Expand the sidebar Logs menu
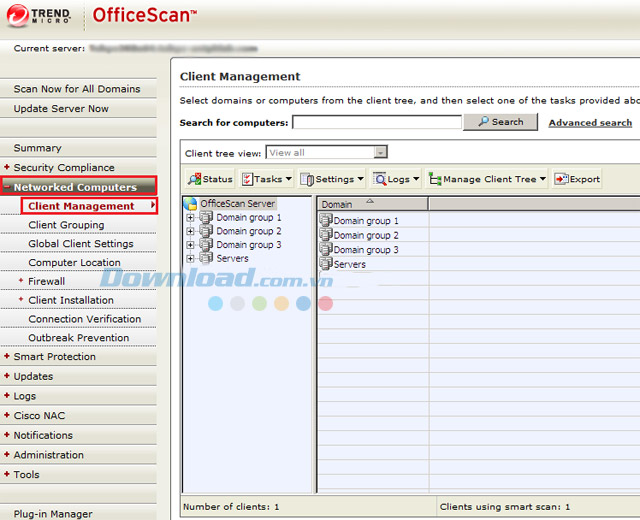 coord(7,395)
